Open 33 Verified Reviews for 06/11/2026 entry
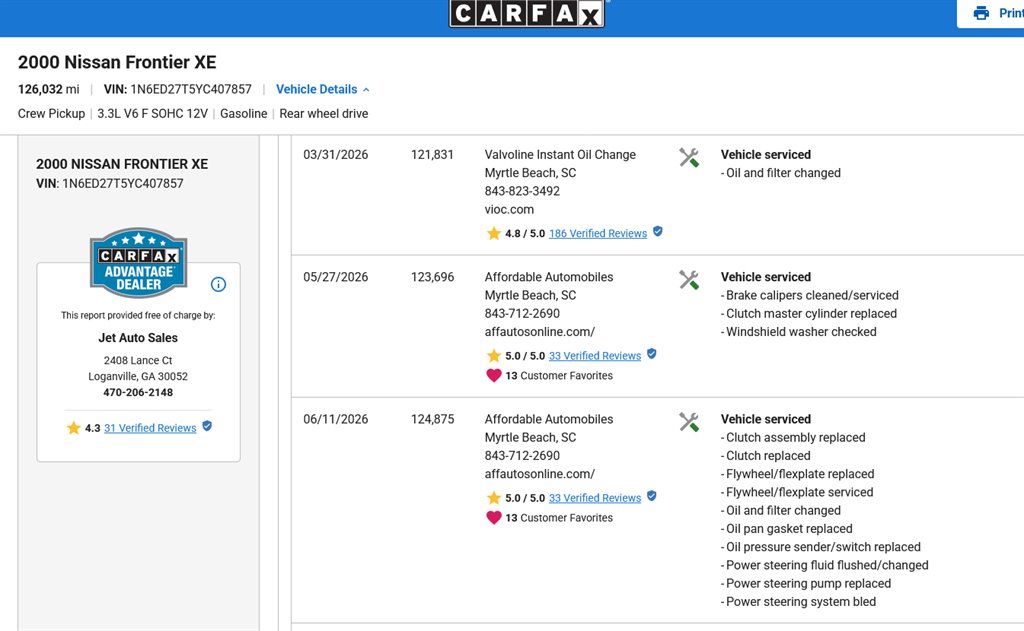This screenshot has width=1024, height=631. click(595, 498)
